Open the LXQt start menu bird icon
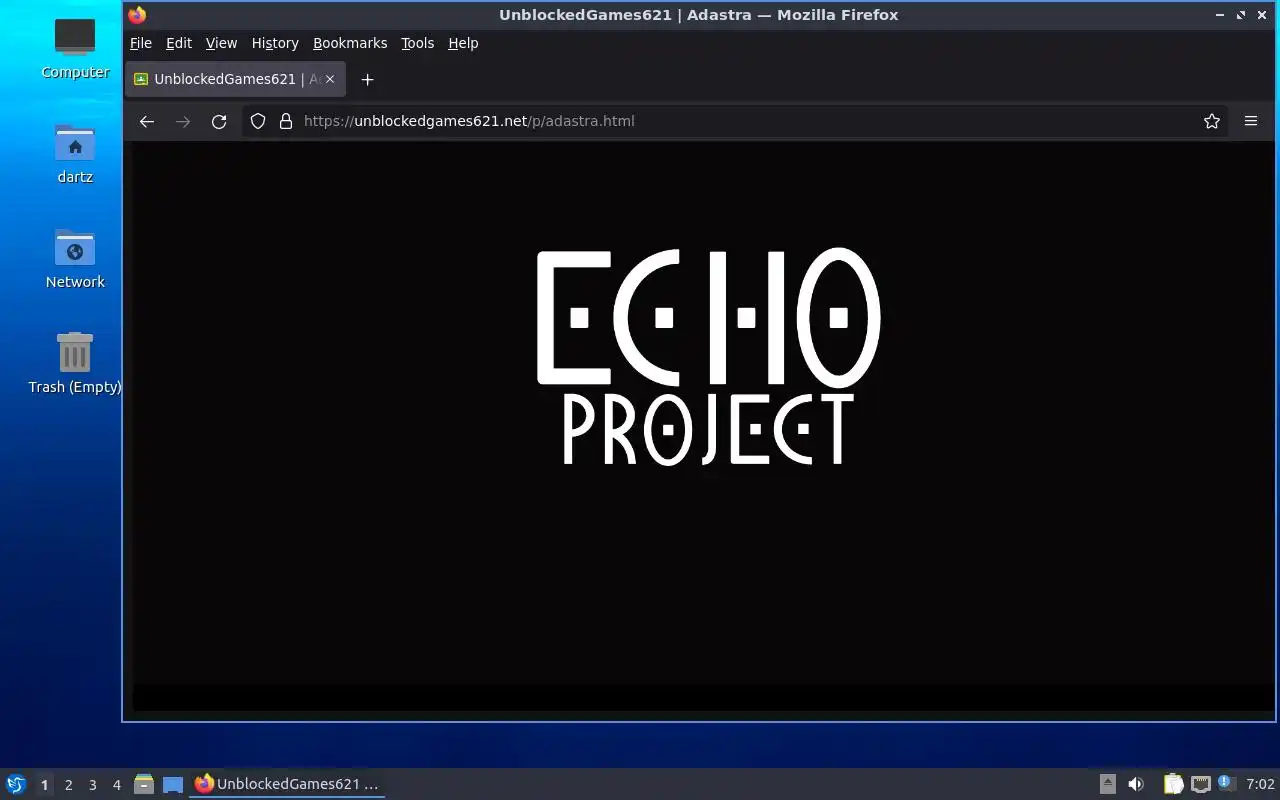The image size is (1280, 800). (x=15, y=784)
